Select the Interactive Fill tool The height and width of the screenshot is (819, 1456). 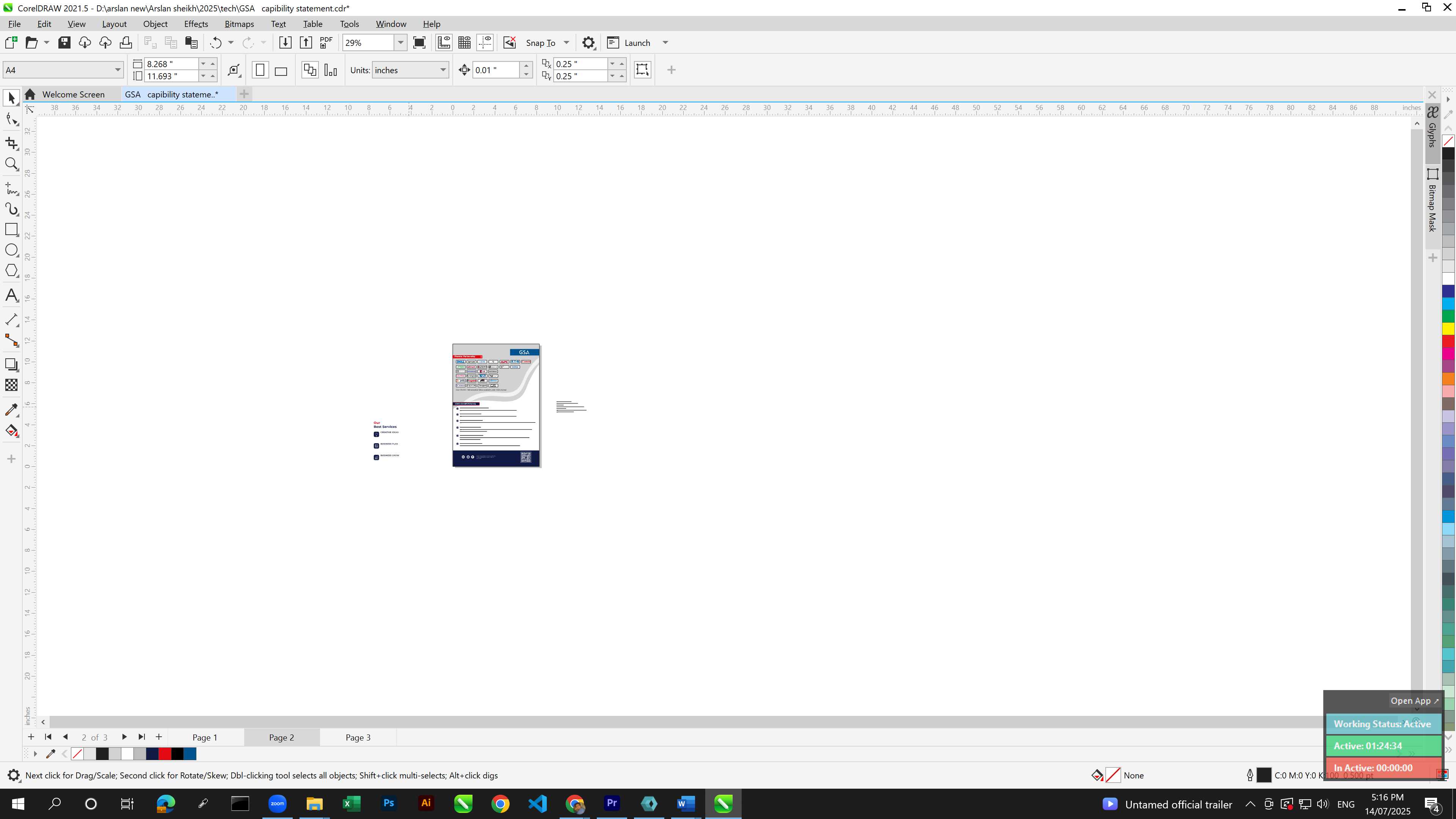(x=11, y=431)
